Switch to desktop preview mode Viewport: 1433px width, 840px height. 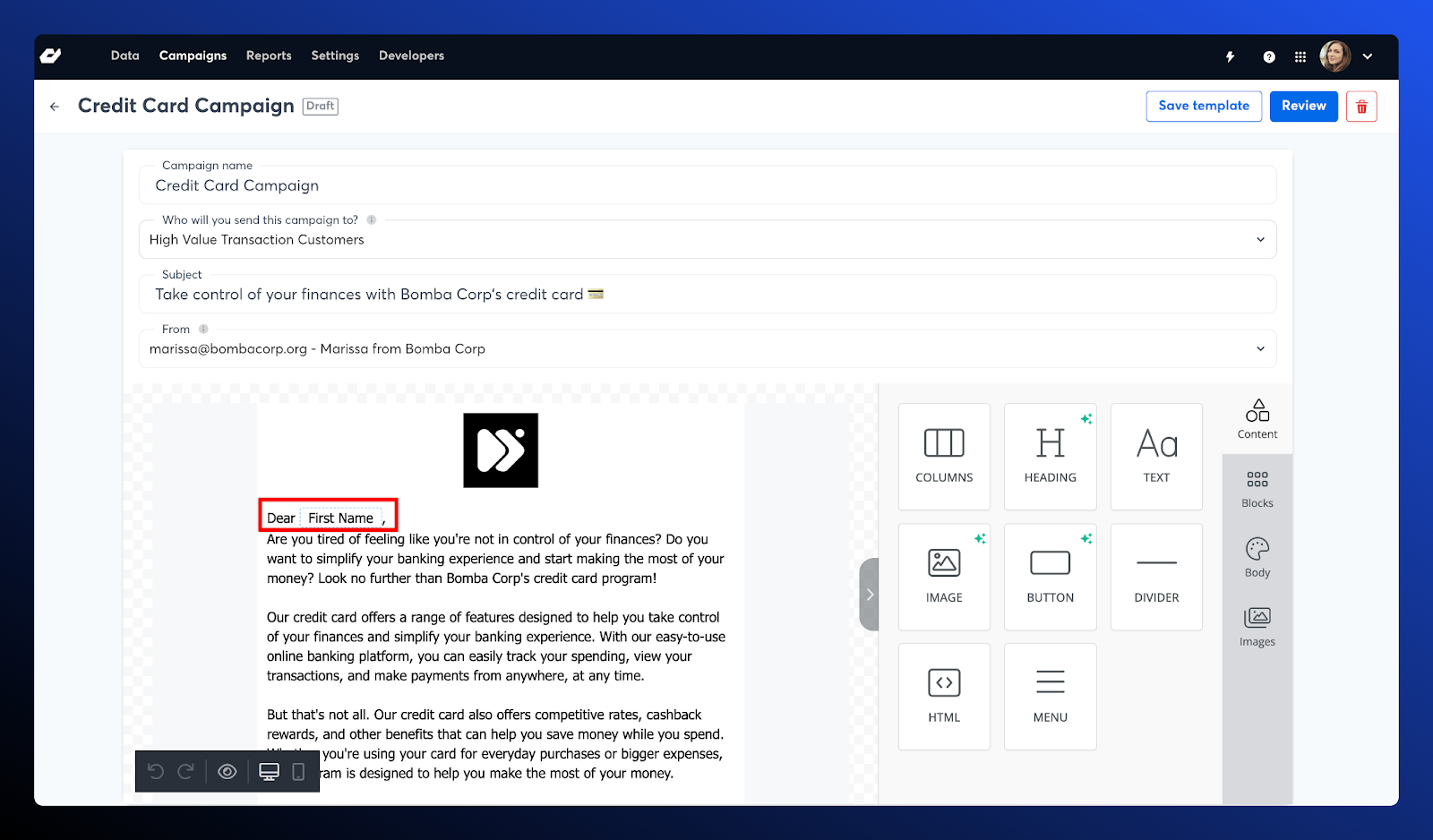(x=269, y=771)
